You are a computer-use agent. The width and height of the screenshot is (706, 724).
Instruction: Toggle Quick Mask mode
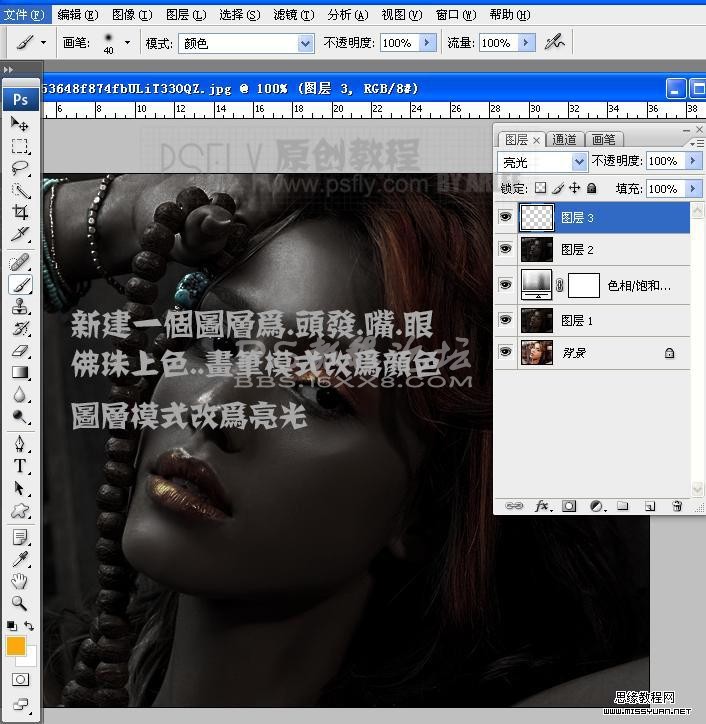click(20, 679)
